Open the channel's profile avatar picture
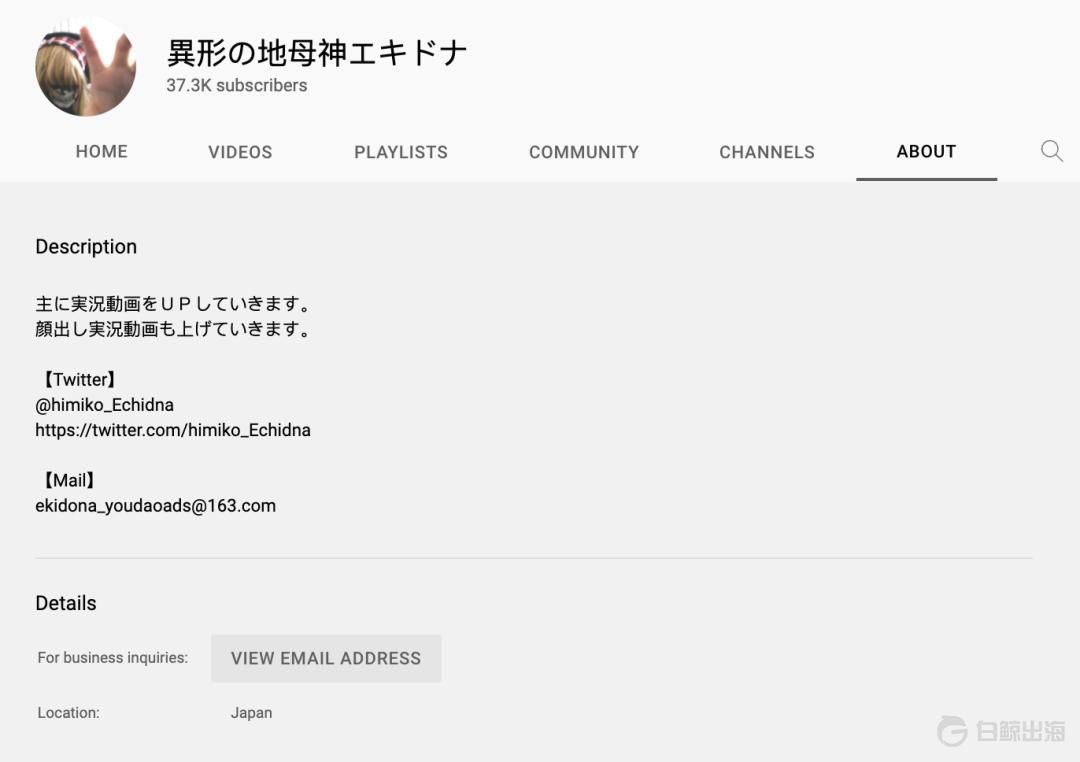Viewport: 1080px width, 762px height. click(86, 66)
